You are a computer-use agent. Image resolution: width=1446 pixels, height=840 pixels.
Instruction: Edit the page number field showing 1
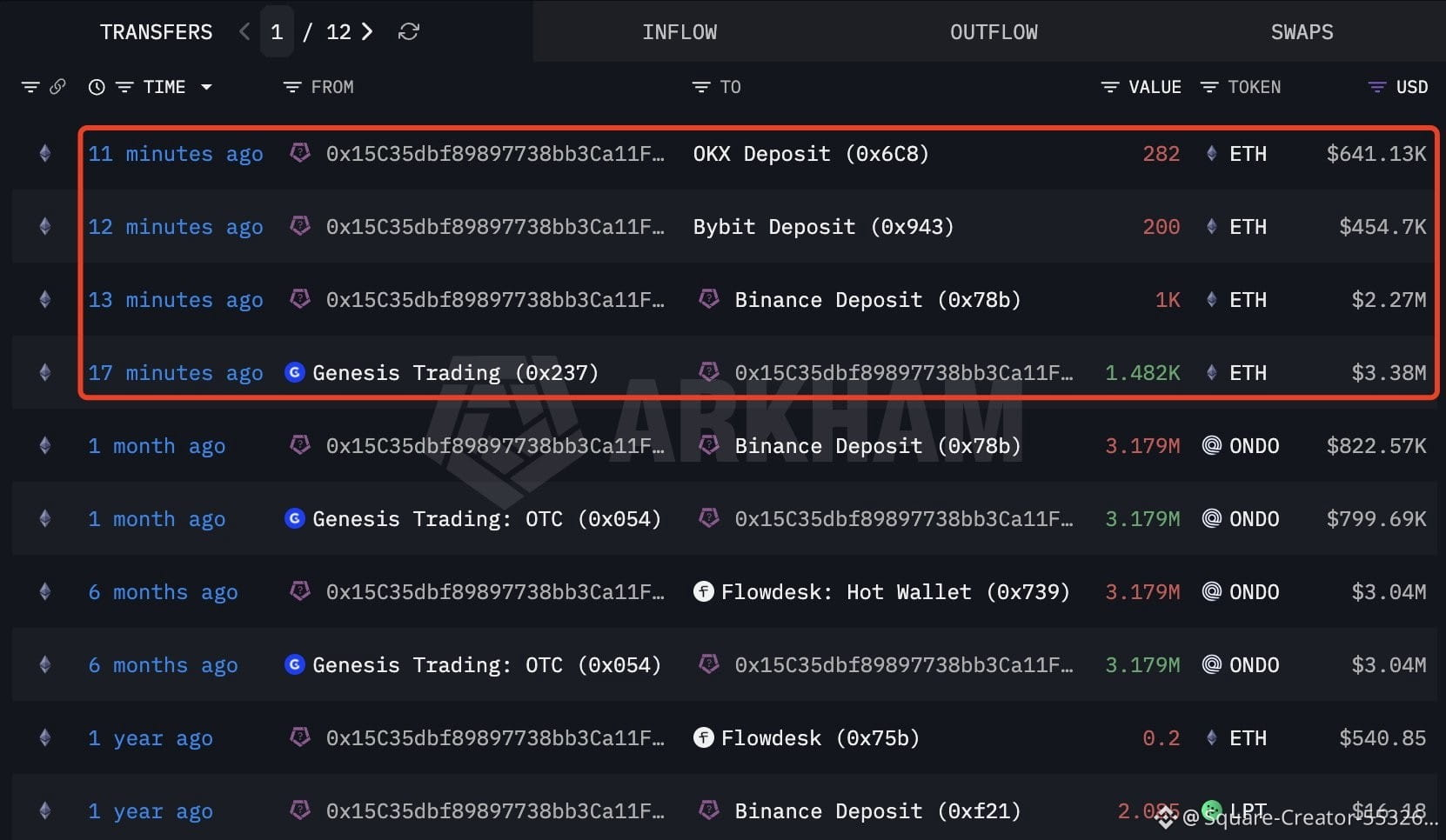(x=277, y=32)
